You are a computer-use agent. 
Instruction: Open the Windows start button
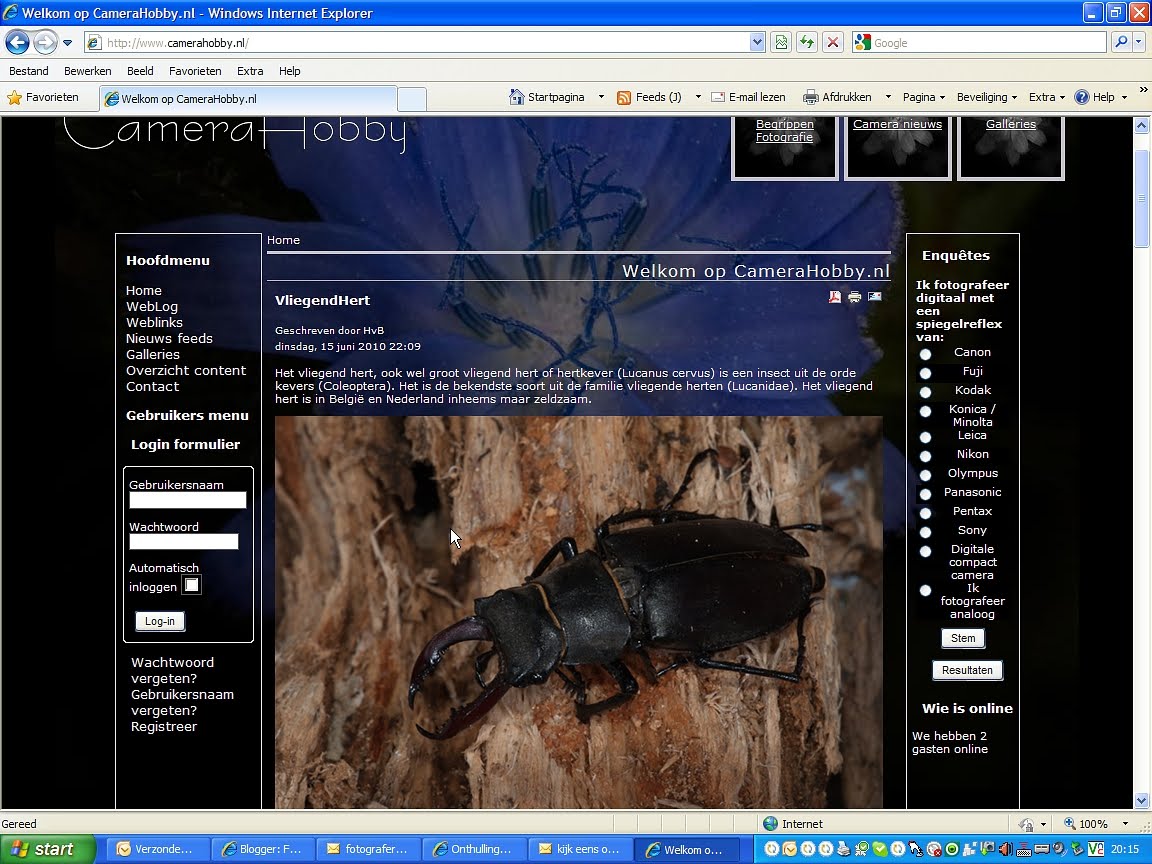click(48, 849)
